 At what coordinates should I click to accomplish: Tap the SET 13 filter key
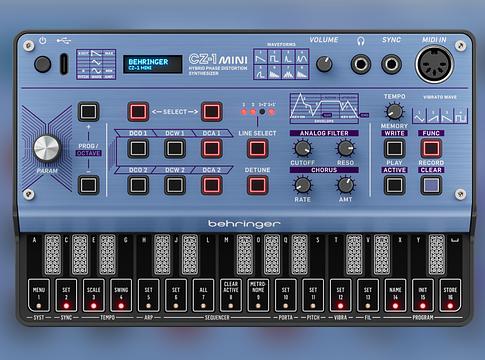pyautogui.click(x=368, y=295)
